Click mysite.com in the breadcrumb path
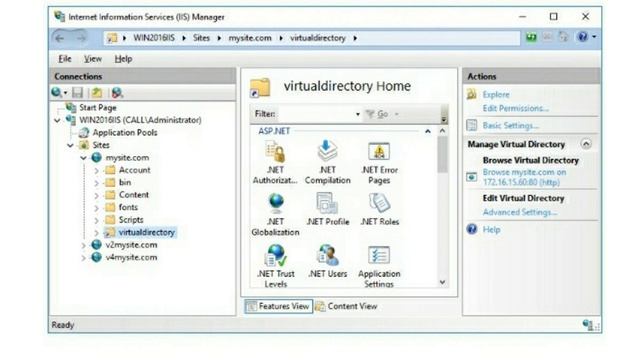Image resolution: width=640 pixels, height=360 pixels. tap(250, 38)
